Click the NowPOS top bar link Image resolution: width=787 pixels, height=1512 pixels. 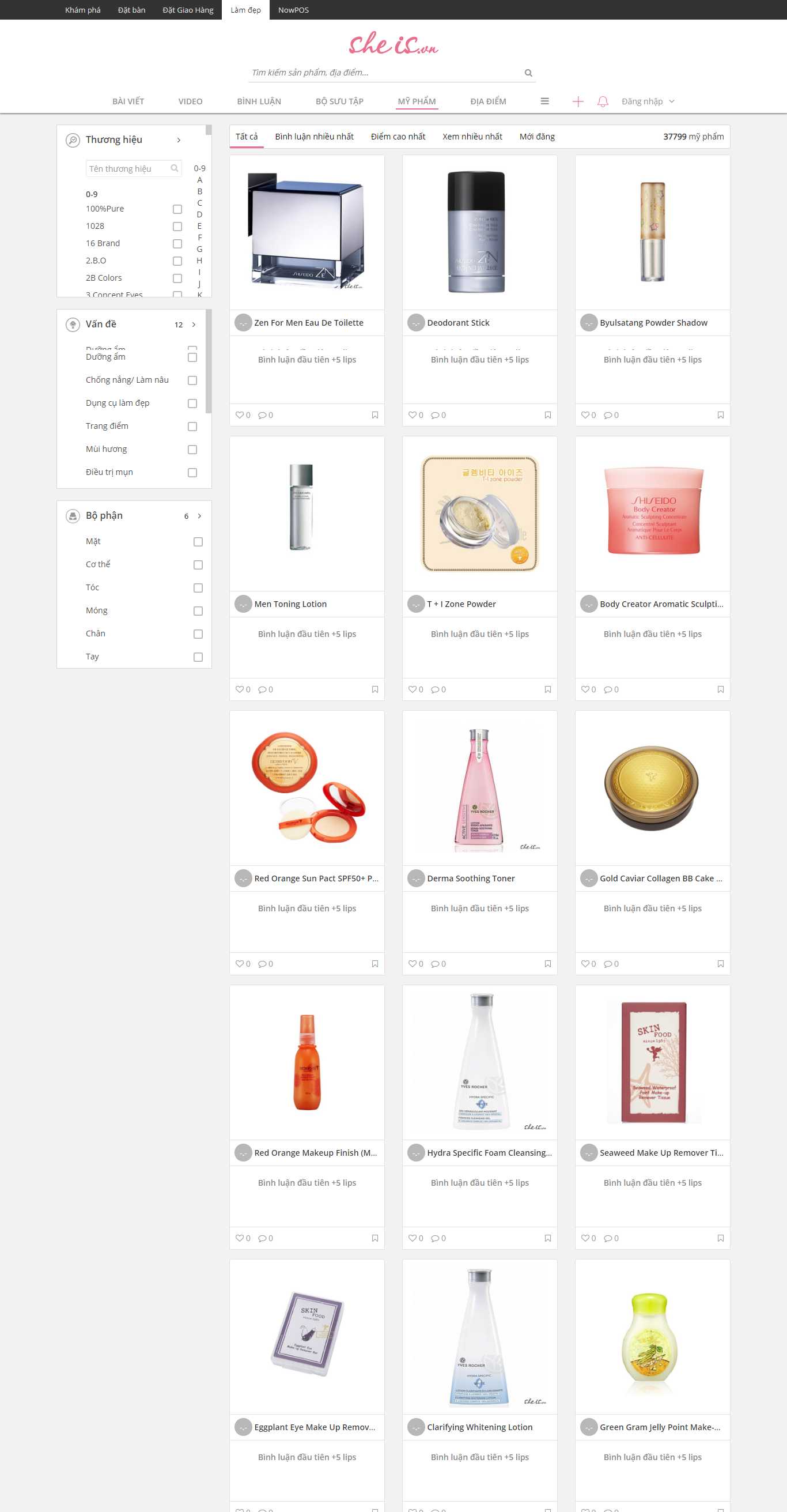click(x=293, y=10)
